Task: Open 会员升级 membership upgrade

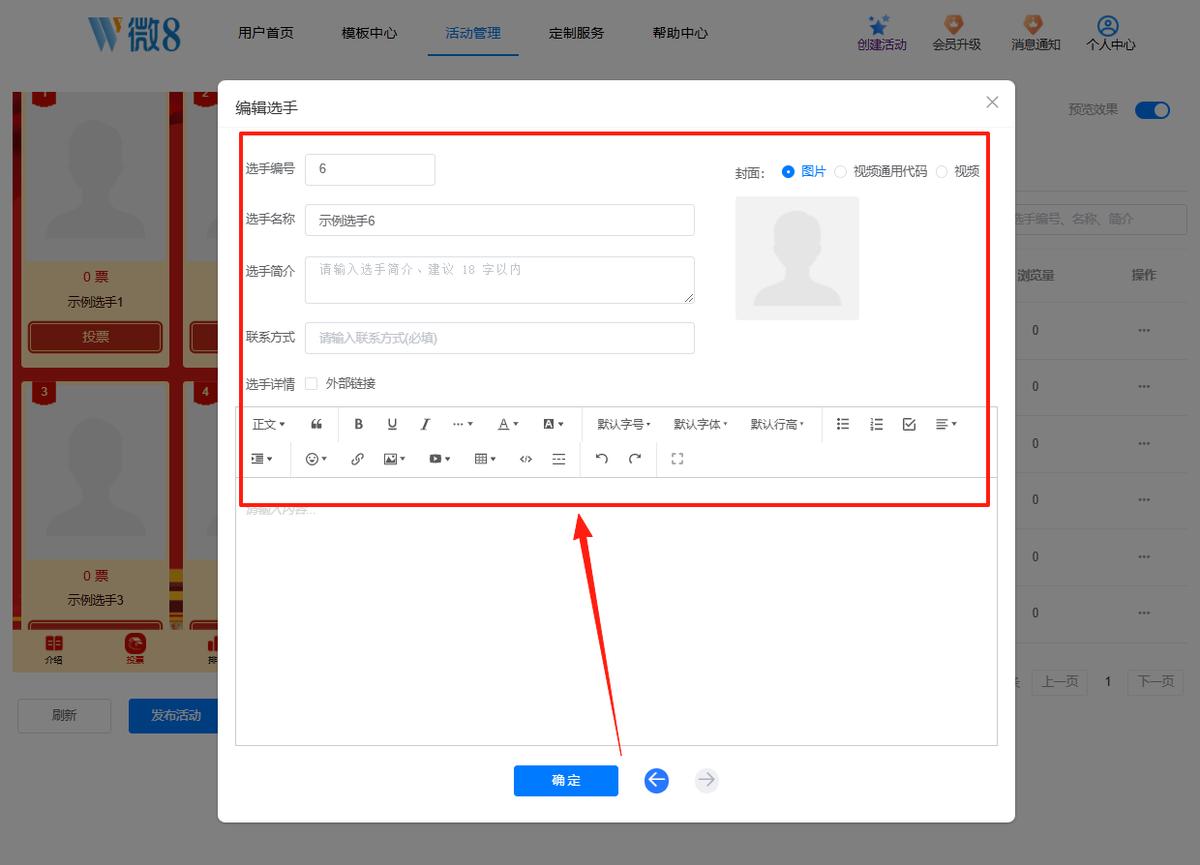Action: click(956, 33)
